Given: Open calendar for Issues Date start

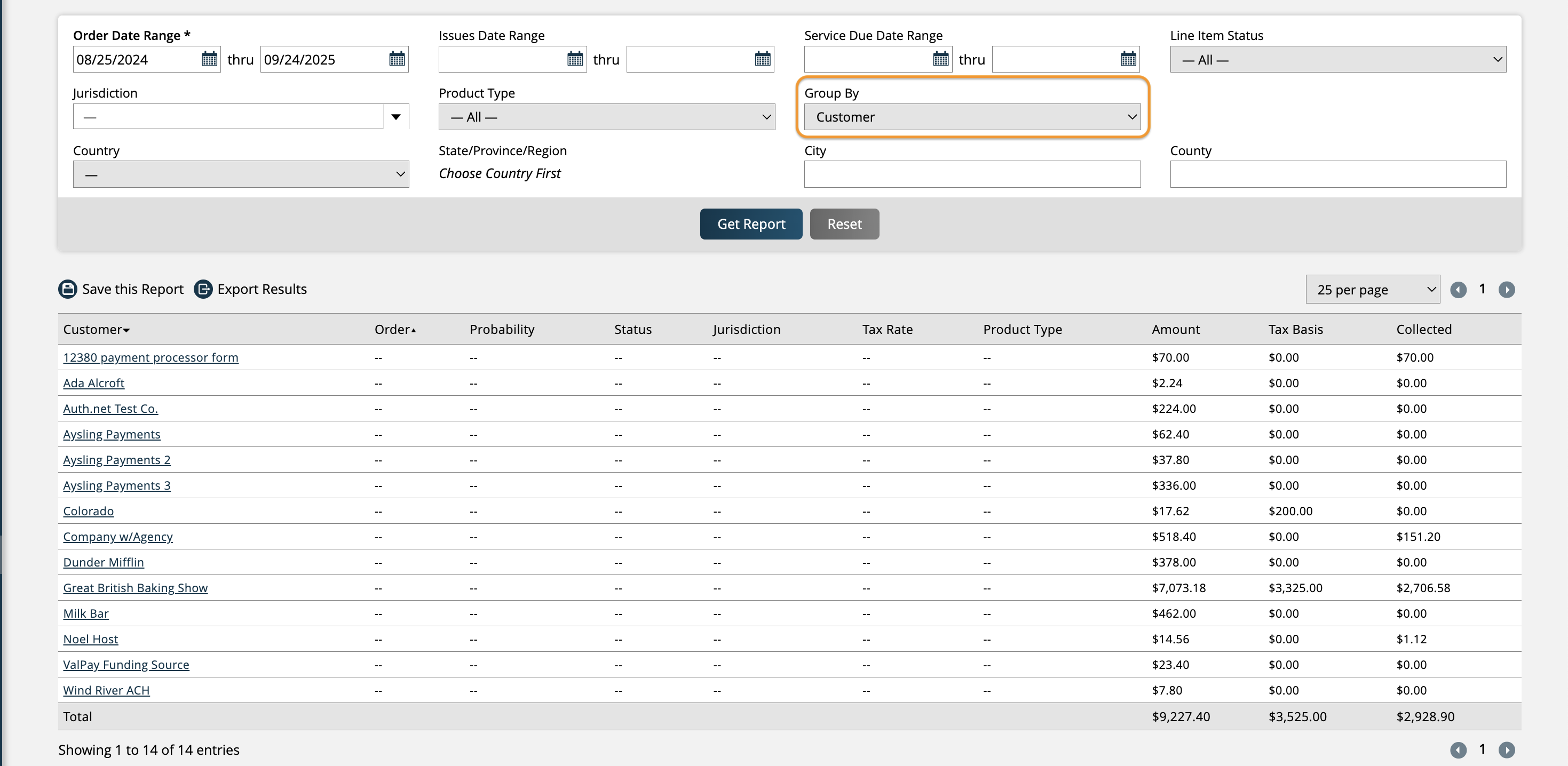Looking at the screenshot, I should [x=575, y=59].
